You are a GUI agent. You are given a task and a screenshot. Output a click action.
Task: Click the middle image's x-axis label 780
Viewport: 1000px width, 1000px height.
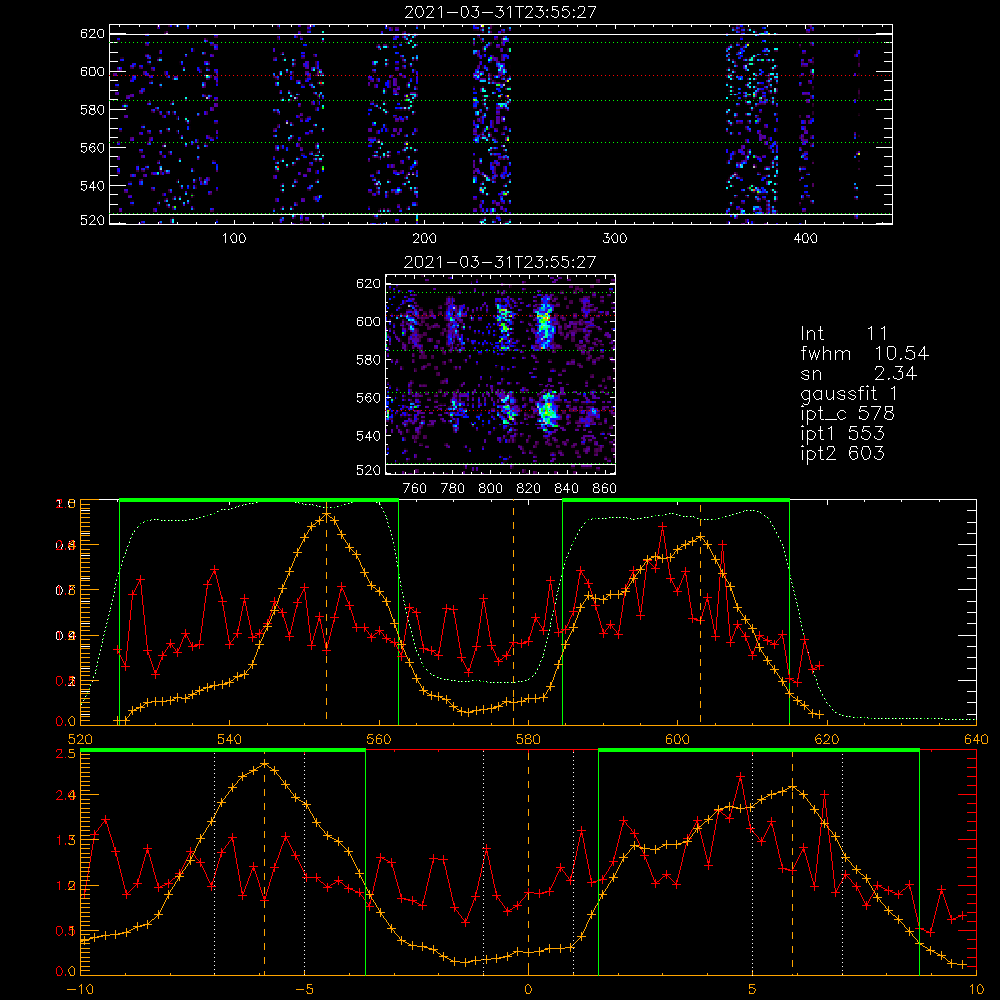[453, 489]
